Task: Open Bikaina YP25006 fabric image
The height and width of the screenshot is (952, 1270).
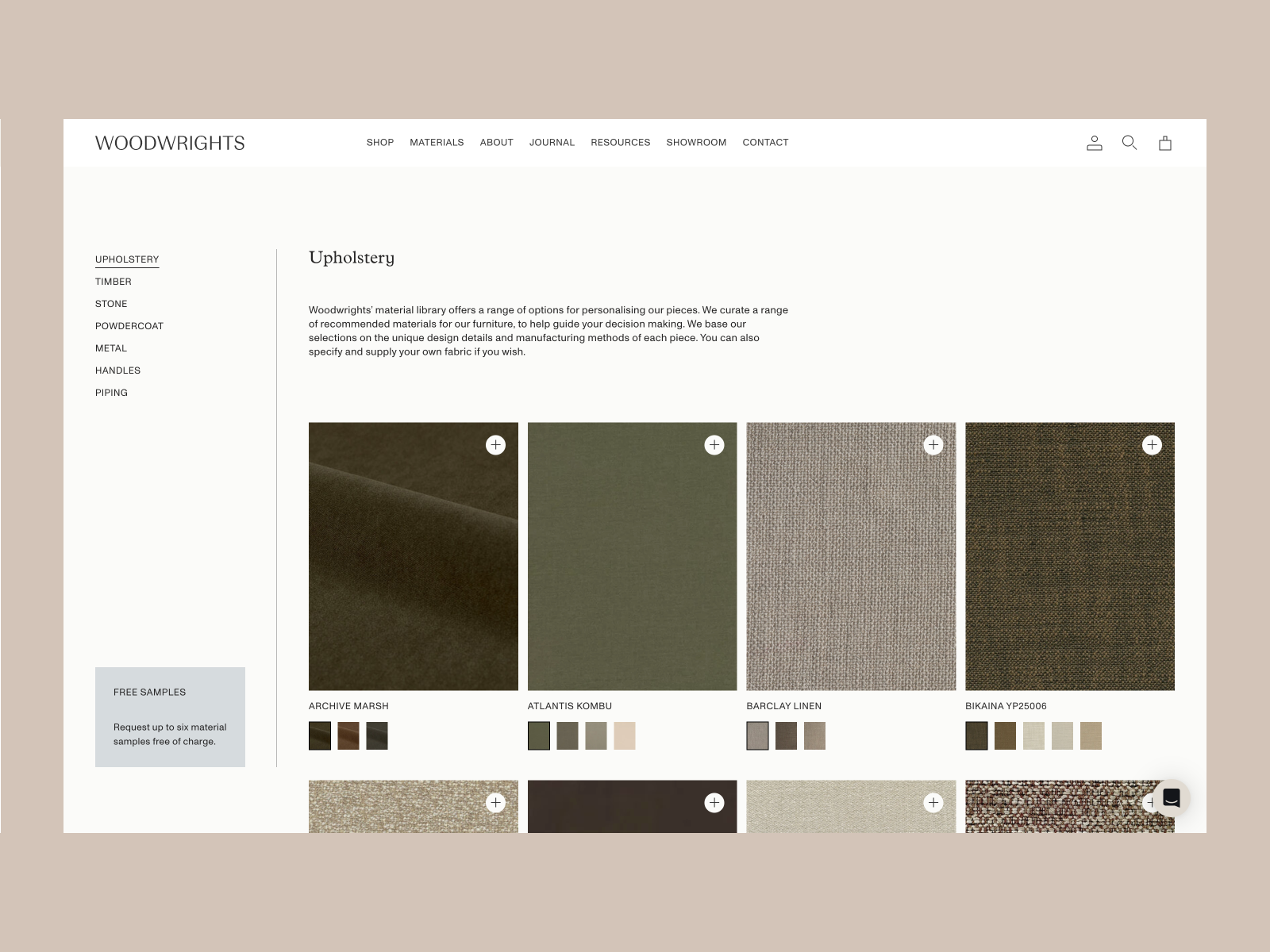Action: pos(1070,556)
